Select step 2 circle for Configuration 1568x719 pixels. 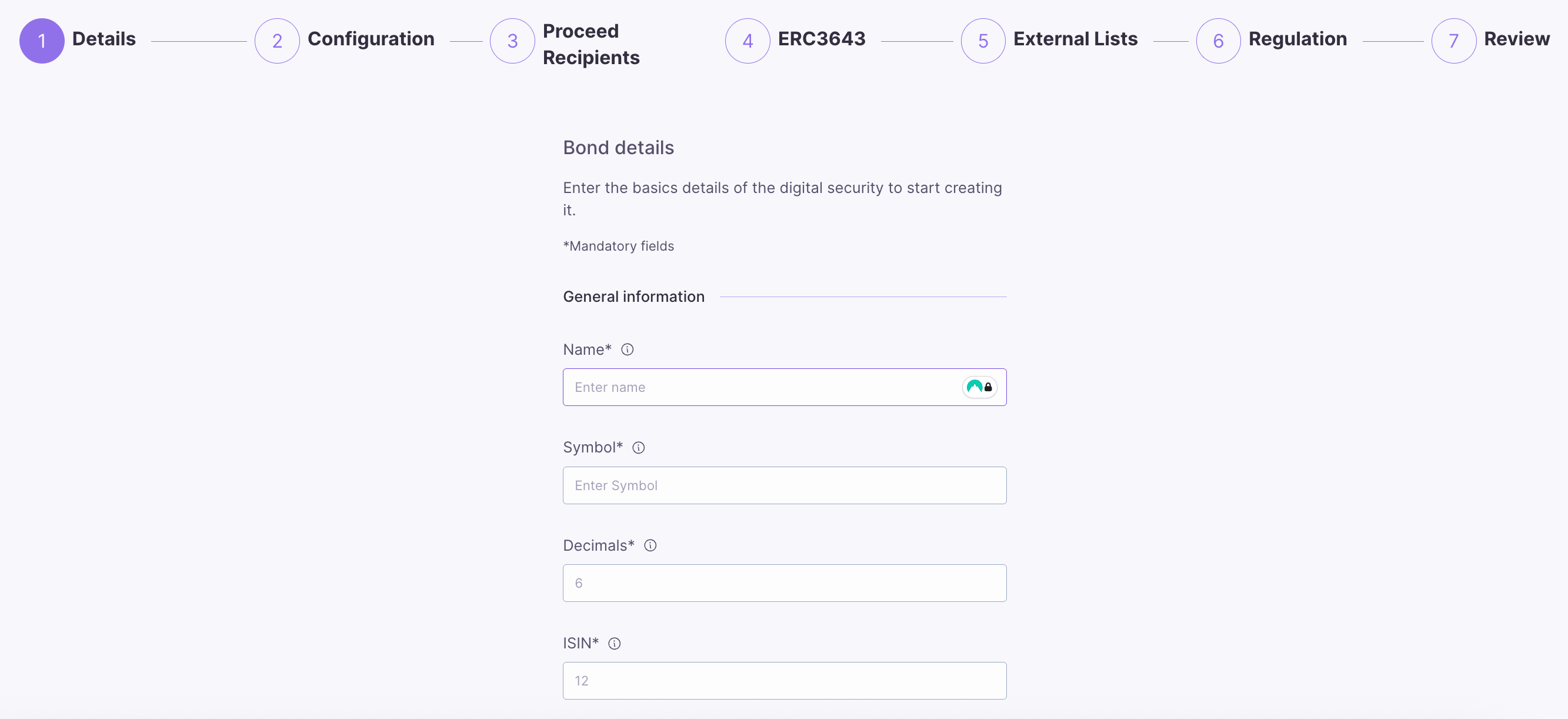(277, 41)
